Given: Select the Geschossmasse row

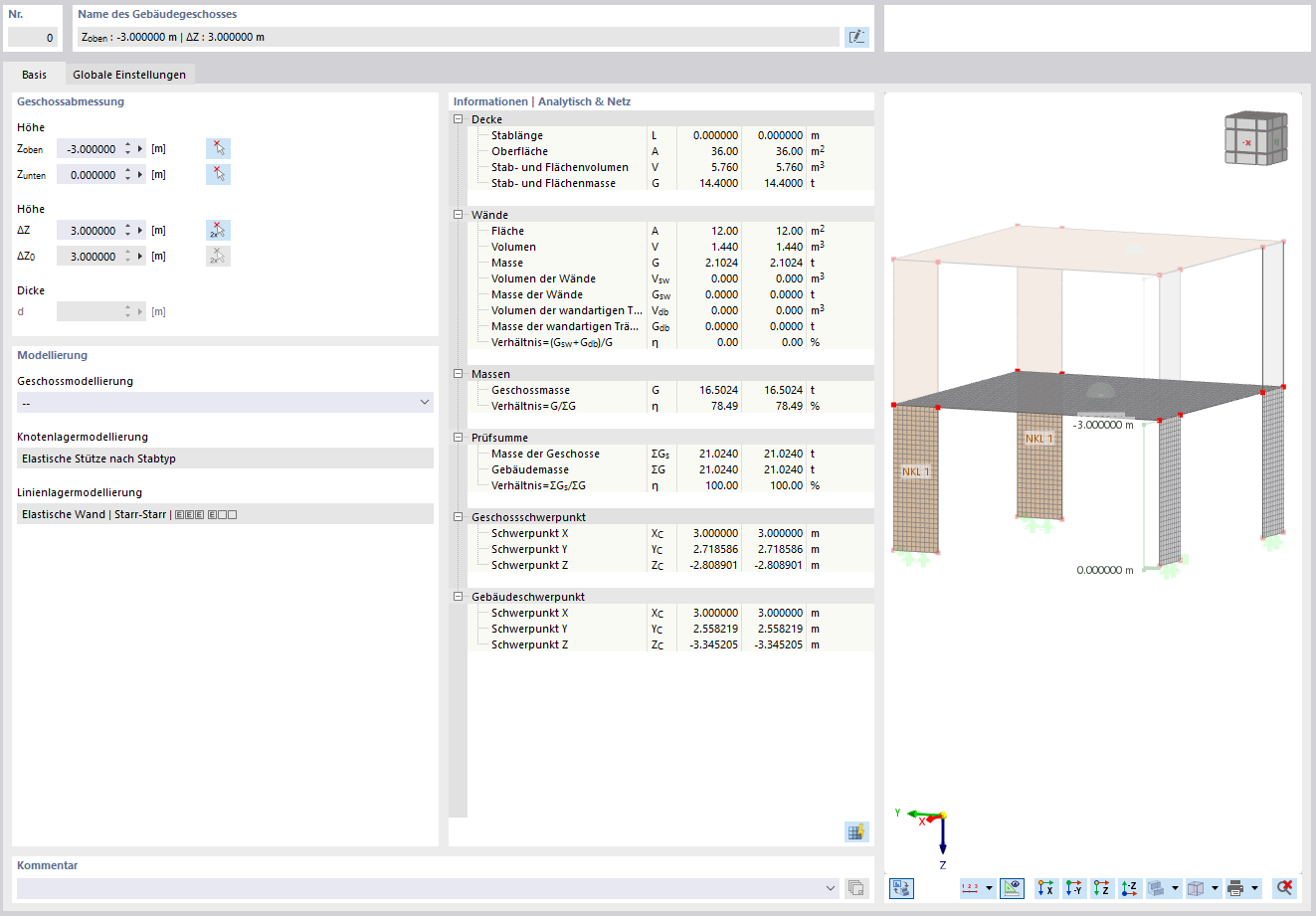Looking at the screenshot, I should [670, 390].
